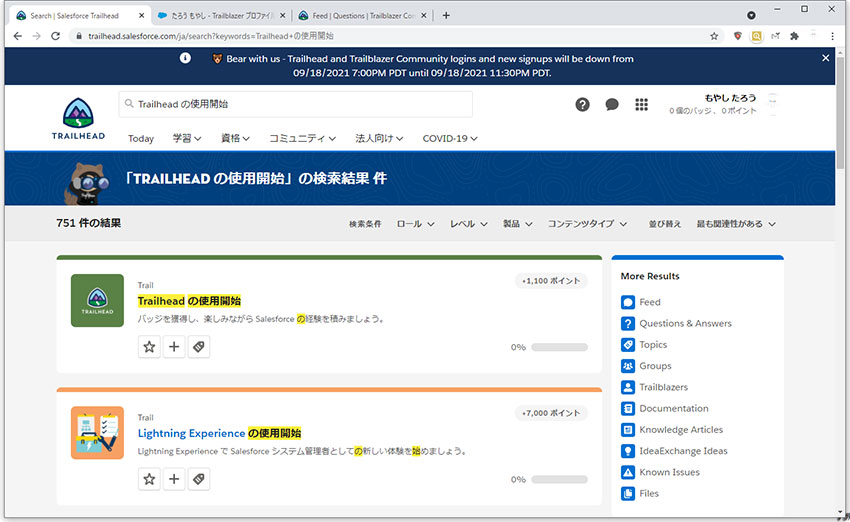This screenshot has width=850, height=522.
Task: Add Lightning Experience trail with plus icon
Action: pos(174,479)
